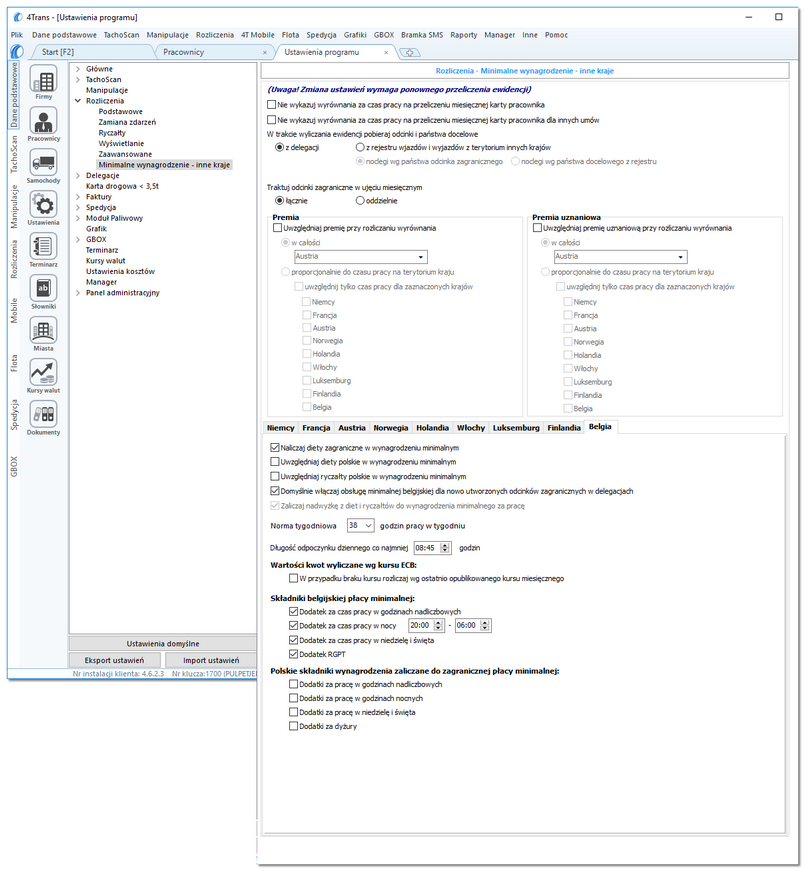Select 'Karta drogowa < 3,5t' tree item
This screenshot has height=871, width=805.
point(122,186)
